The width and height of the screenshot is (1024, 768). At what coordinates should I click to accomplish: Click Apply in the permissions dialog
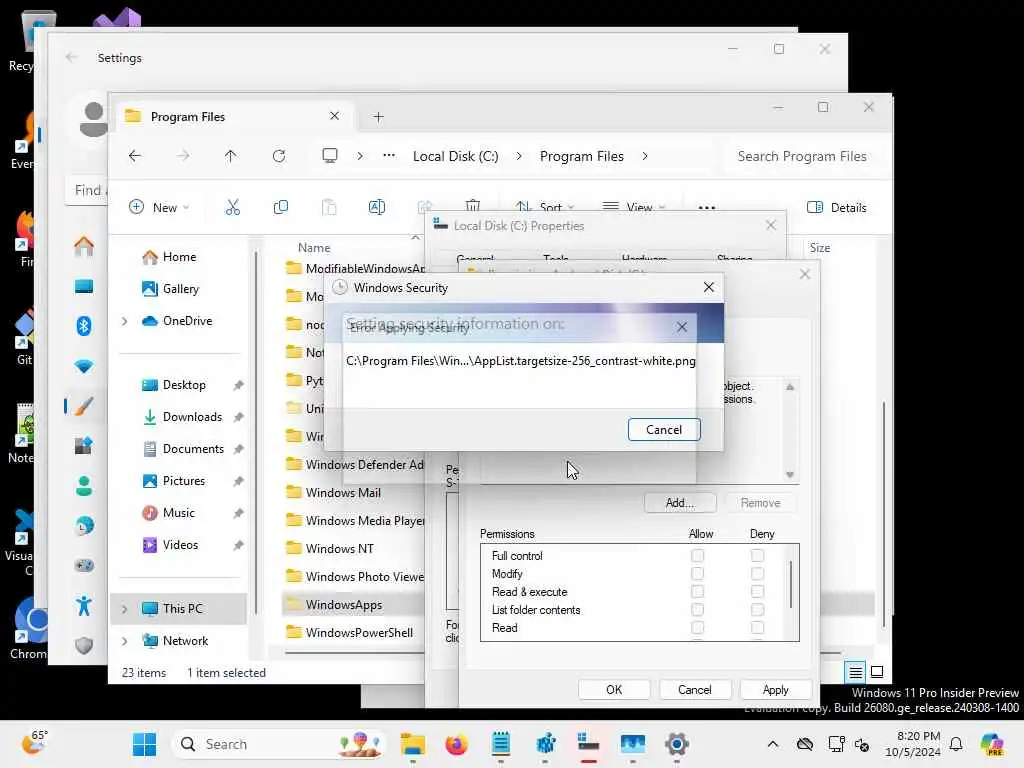[775, 690]
